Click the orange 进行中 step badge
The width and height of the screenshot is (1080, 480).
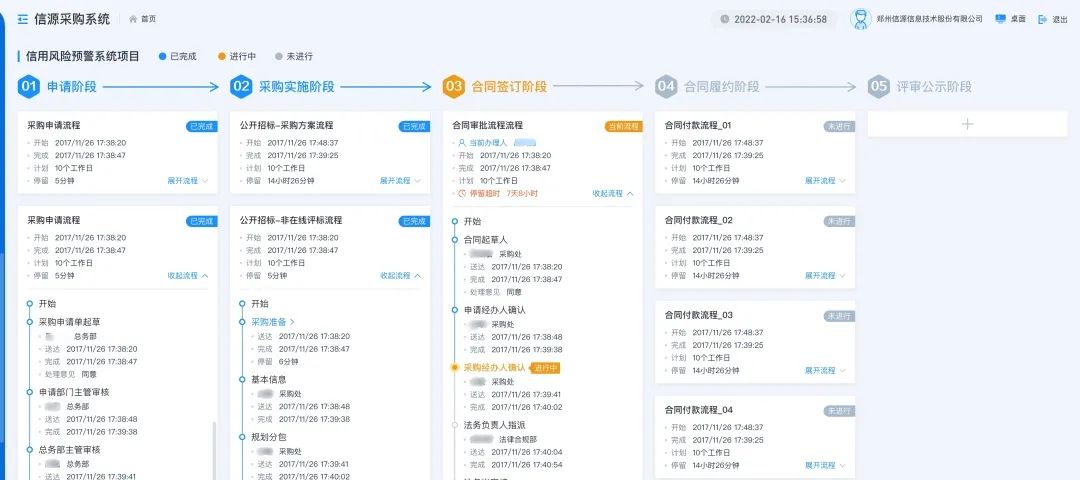click(545, 368)
